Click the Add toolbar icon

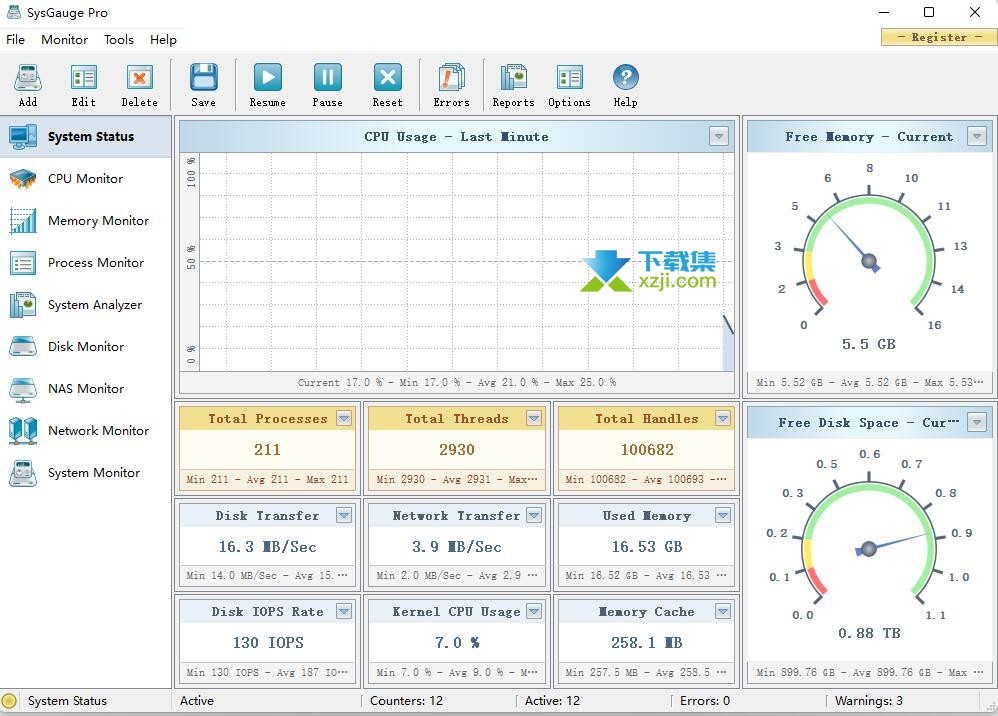(x=28, y=78)
